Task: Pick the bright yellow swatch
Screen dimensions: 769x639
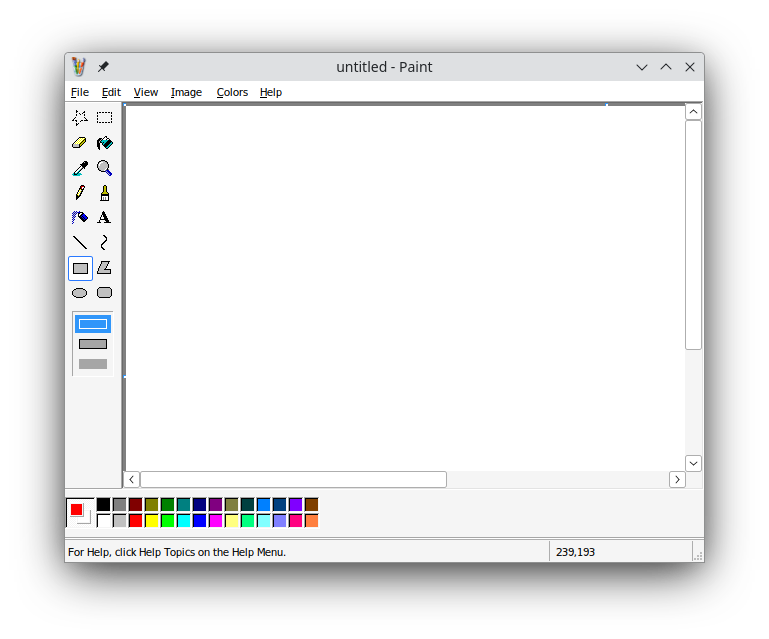Action: pyautogui.click(x=152, y=520)
